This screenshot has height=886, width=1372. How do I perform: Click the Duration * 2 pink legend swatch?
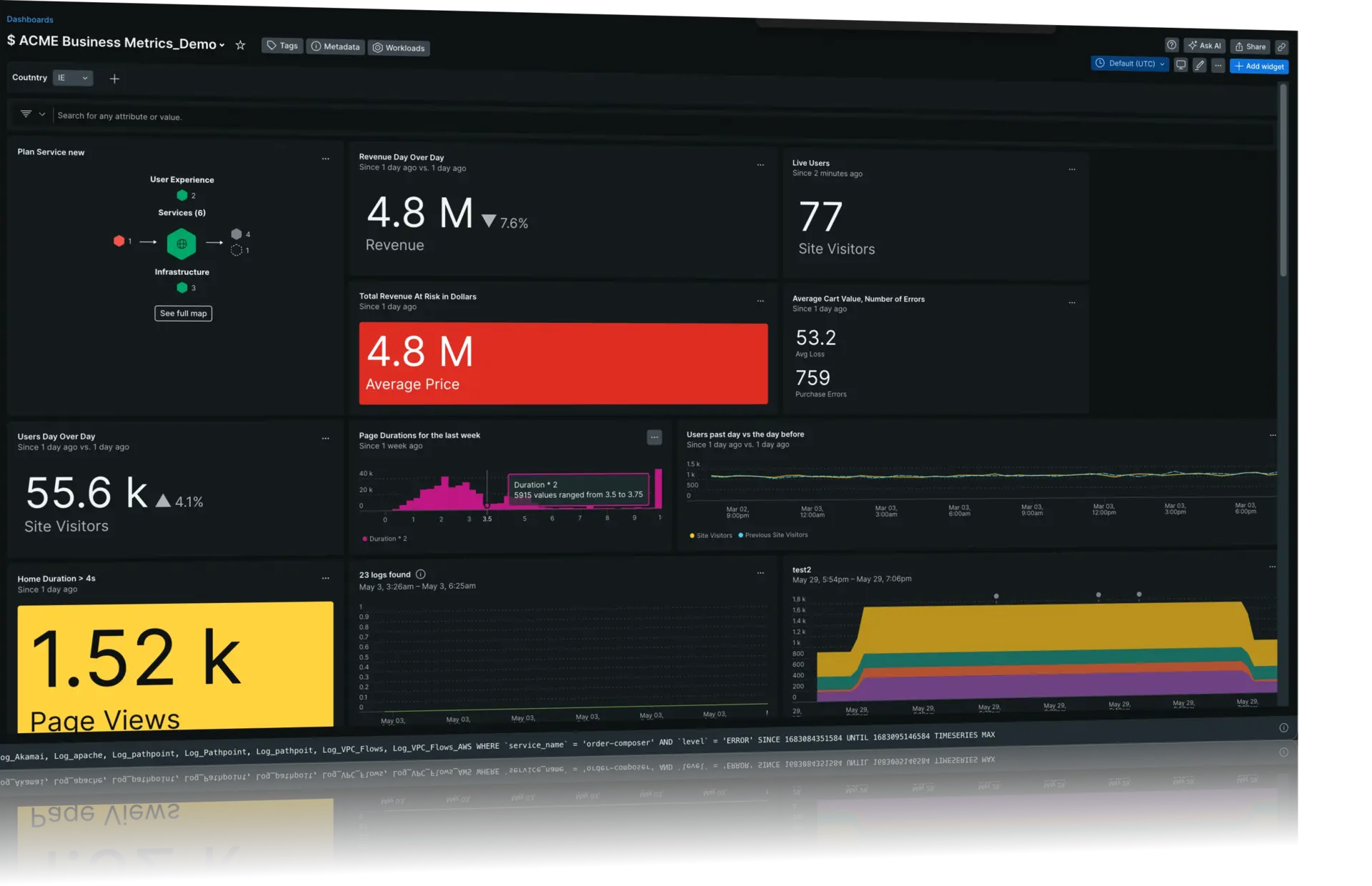click(366, 539)
